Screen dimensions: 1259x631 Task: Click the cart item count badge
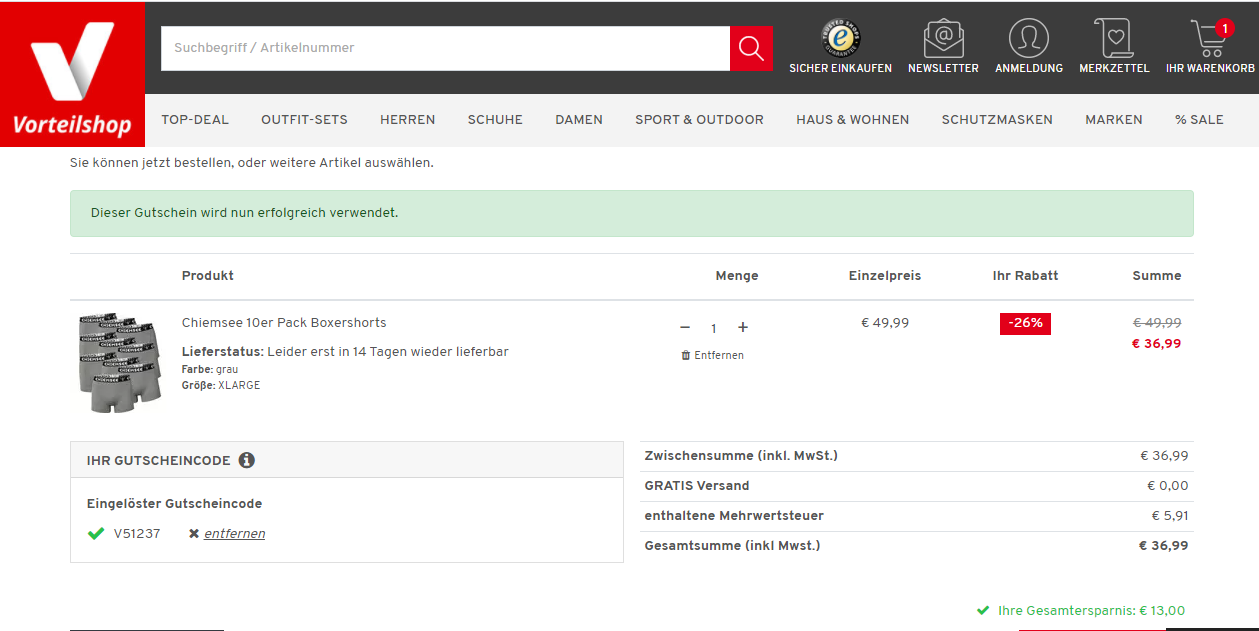(x=1225, y=28)
